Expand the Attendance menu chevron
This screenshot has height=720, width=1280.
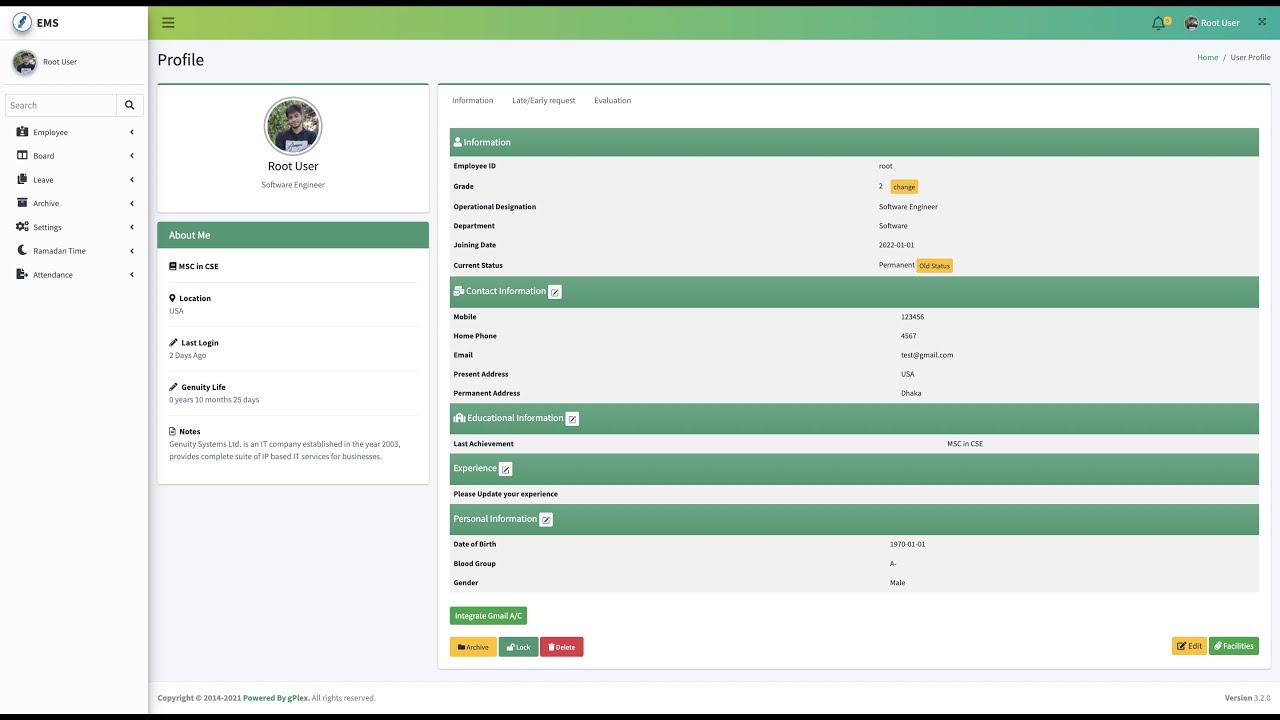click(131, 275)
